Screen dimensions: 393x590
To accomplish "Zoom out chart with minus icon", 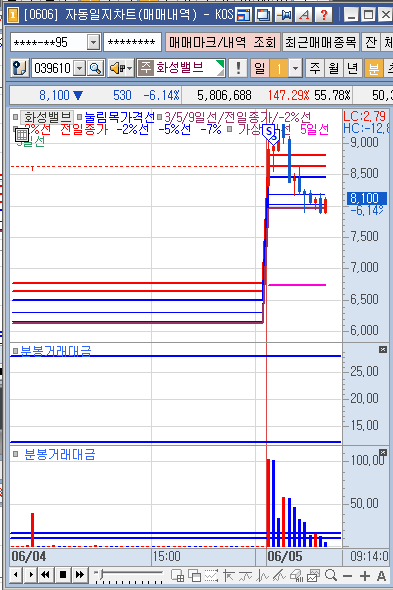I will coord(347,576).
